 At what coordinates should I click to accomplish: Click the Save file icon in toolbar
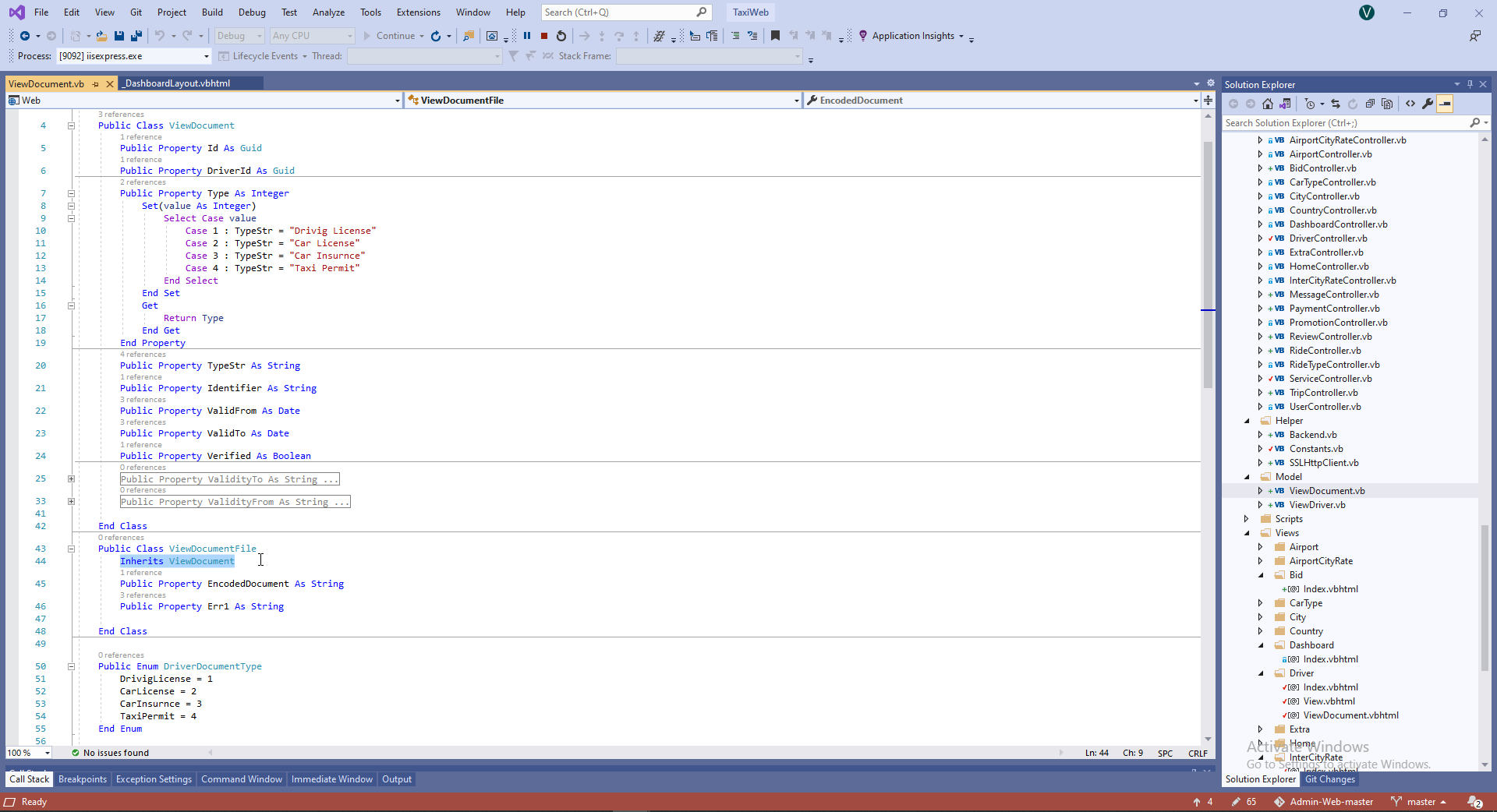(x=119, y=36)
